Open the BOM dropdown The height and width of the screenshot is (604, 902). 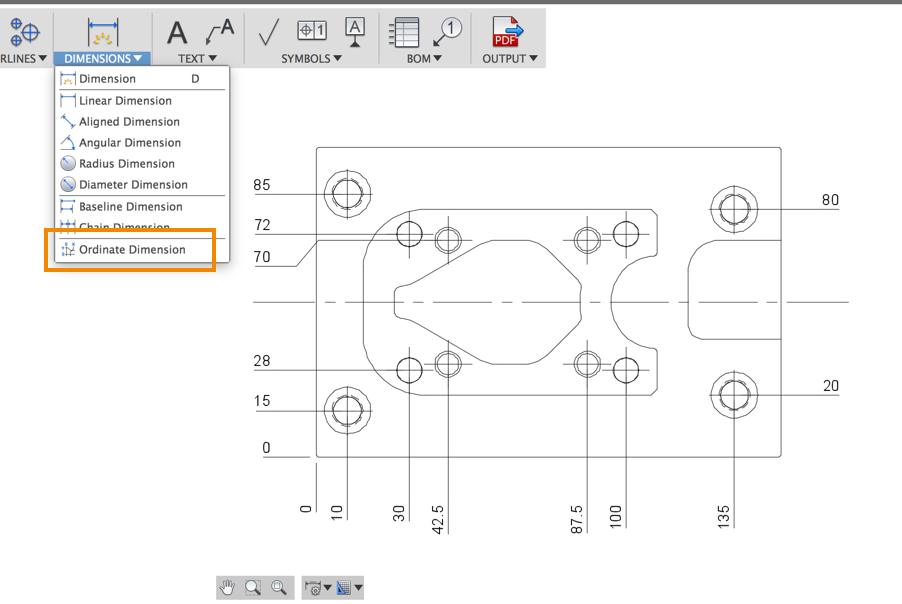[424, 59]
